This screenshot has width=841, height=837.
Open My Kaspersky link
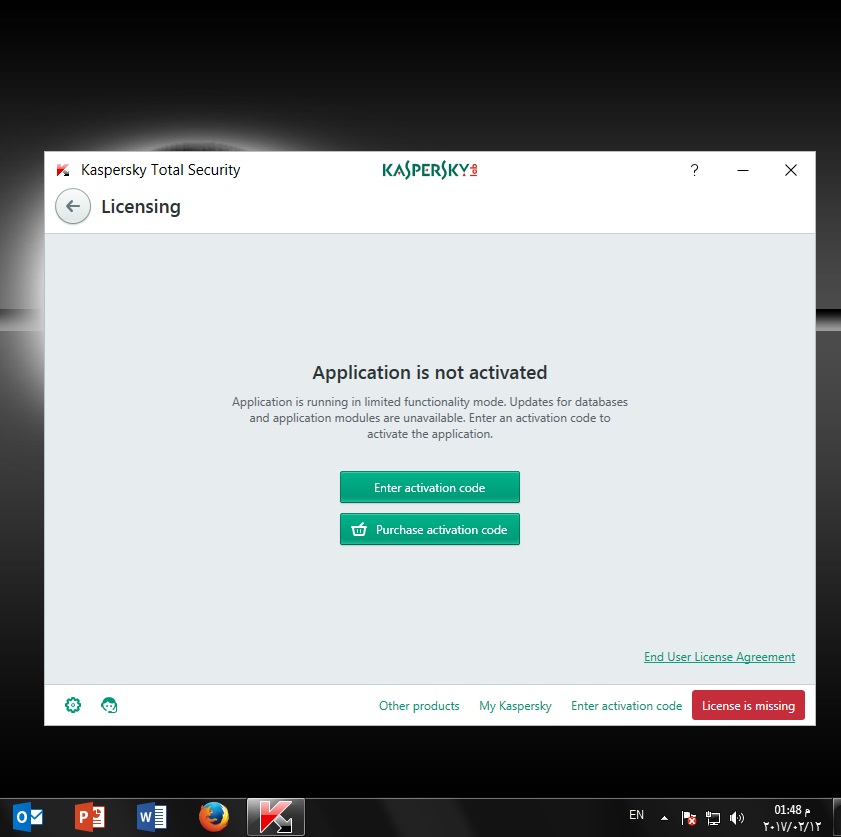(x=515, y=706)
